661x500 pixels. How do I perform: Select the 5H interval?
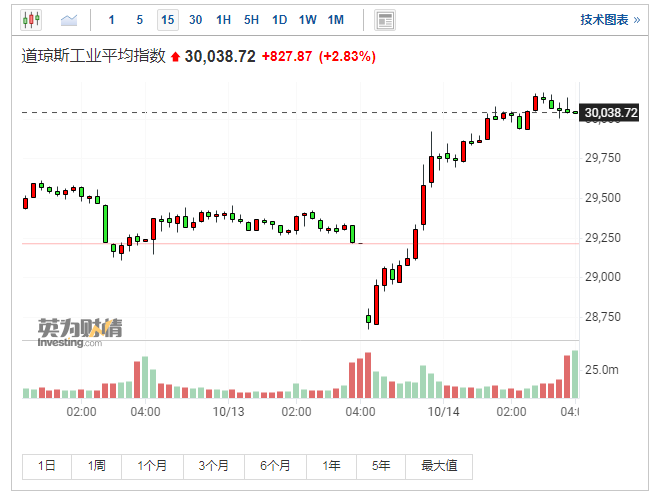(x=251, y=20)
